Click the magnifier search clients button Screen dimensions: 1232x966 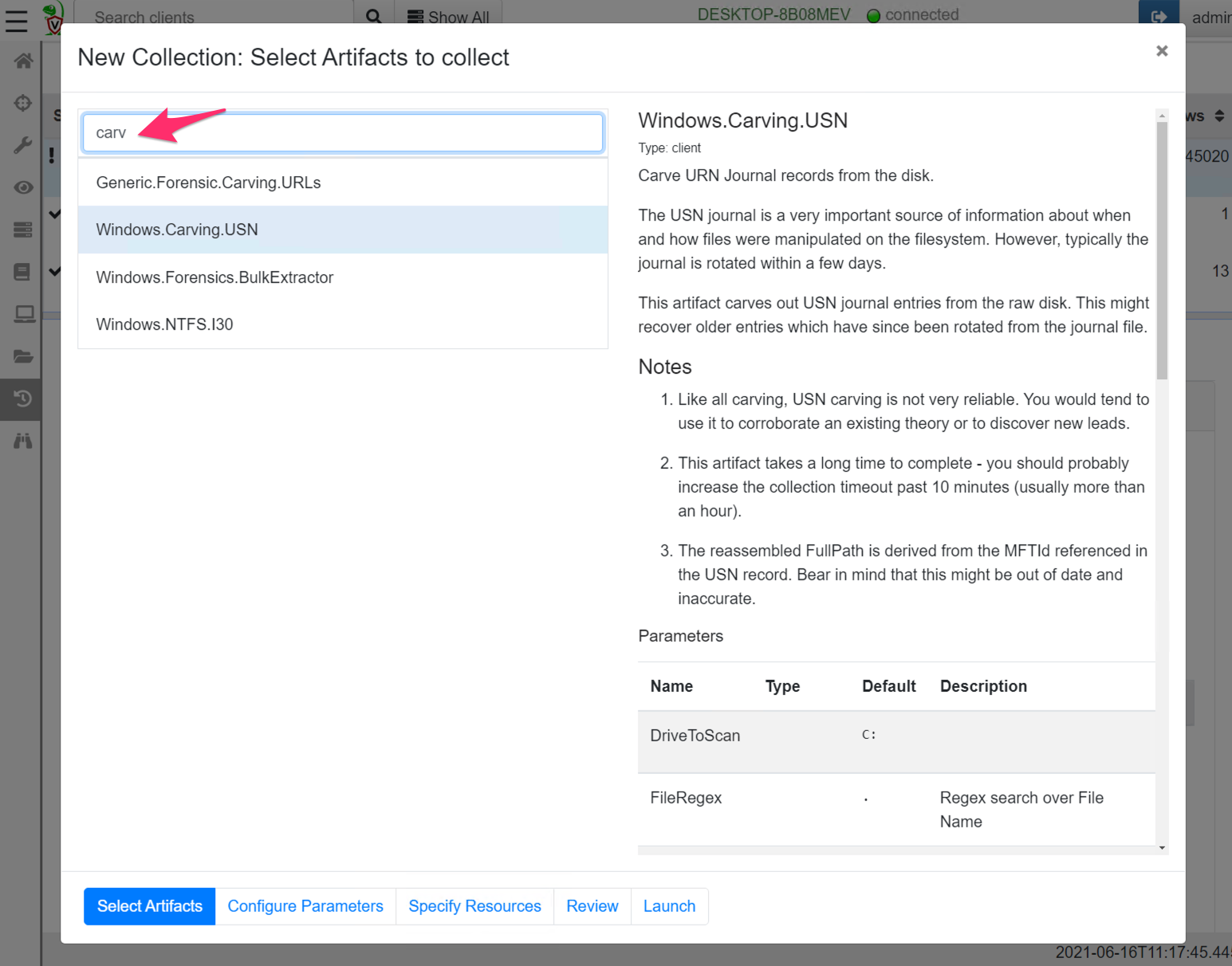click(373, 17)
